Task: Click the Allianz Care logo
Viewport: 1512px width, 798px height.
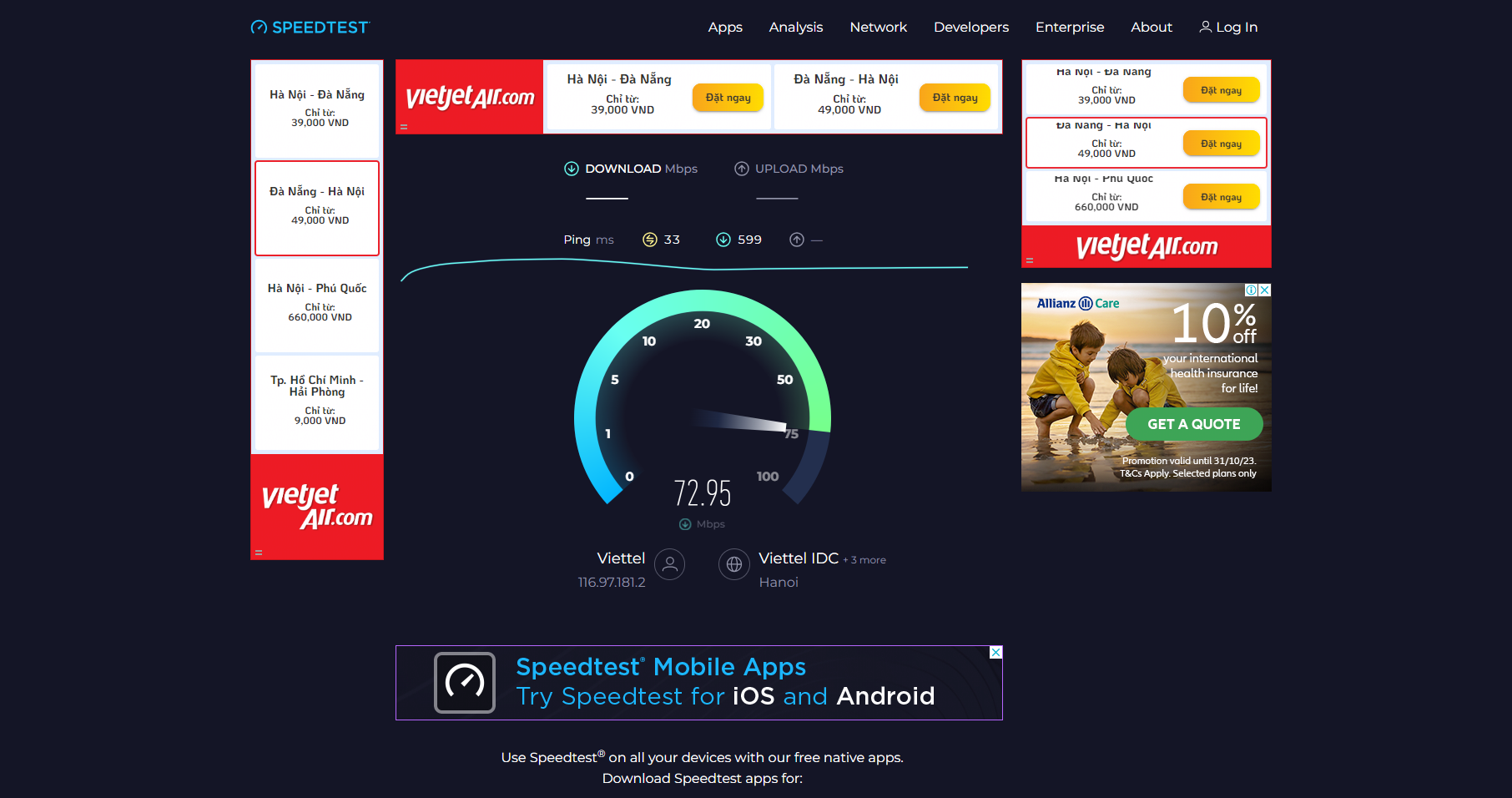Action: (1078, 304)
